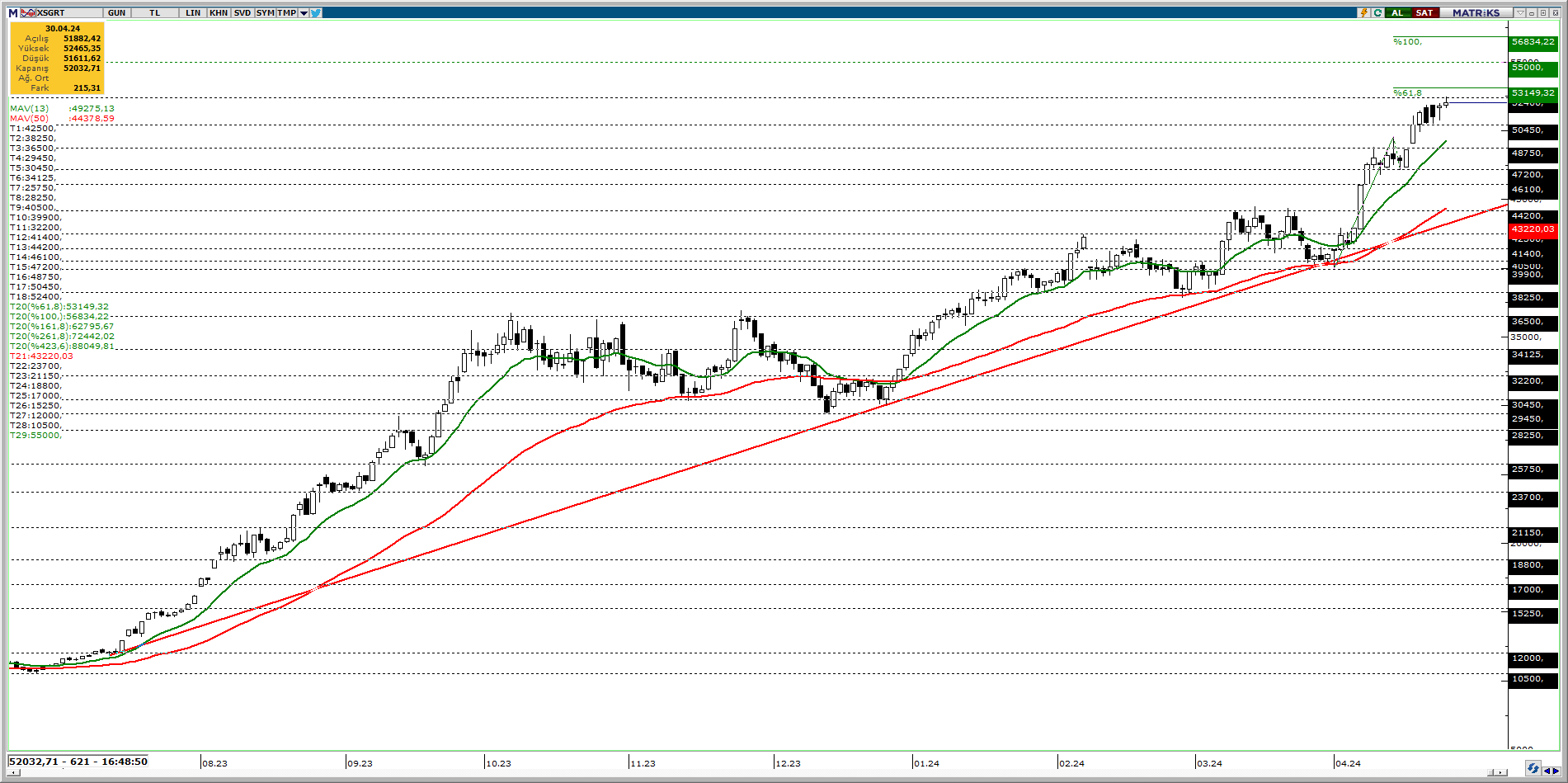Open the KHN menu item
The image size is (1568, 783).
219,12
